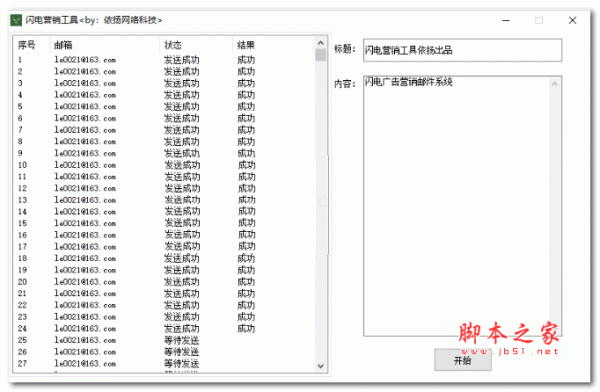The image size is (600, 392).
Task: Click the email list scrollbar thumb
Action: (x=321, y=55)
